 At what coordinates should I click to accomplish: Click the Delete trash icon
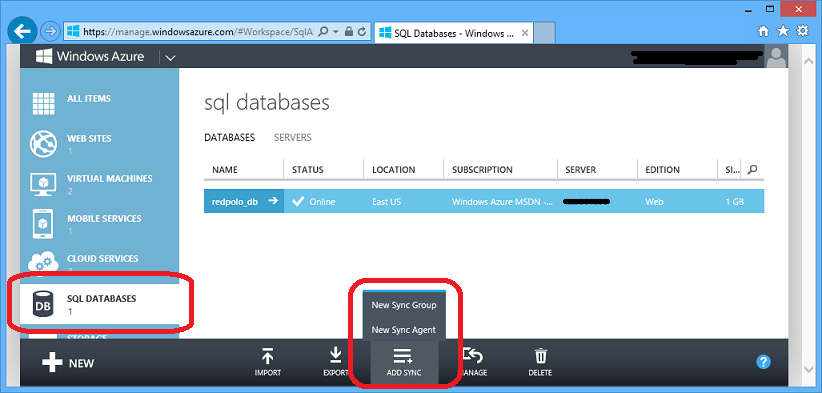539,356
